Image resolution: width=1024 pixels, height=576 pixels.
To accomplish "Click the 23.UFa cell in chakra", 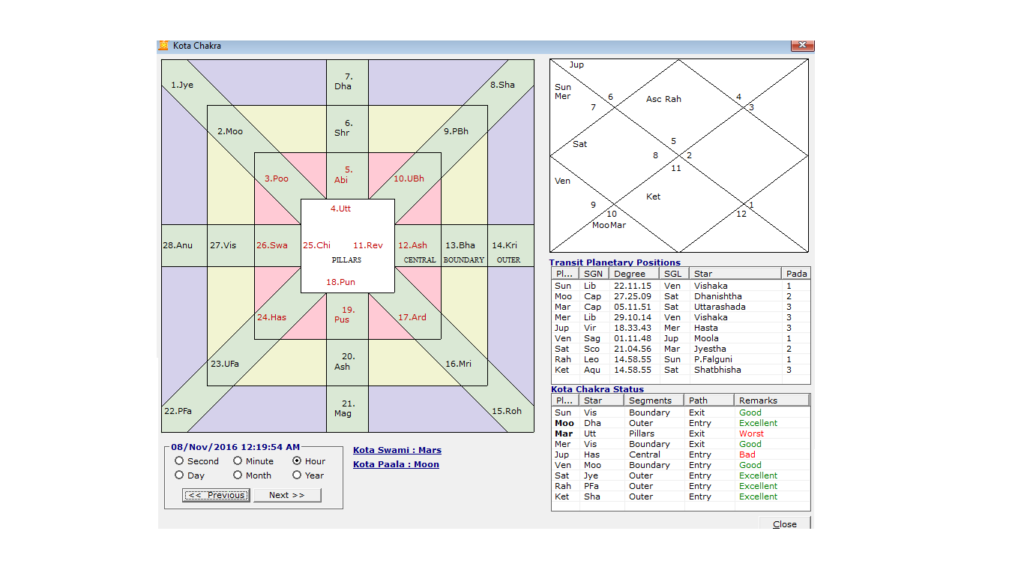I will [225, 364].
